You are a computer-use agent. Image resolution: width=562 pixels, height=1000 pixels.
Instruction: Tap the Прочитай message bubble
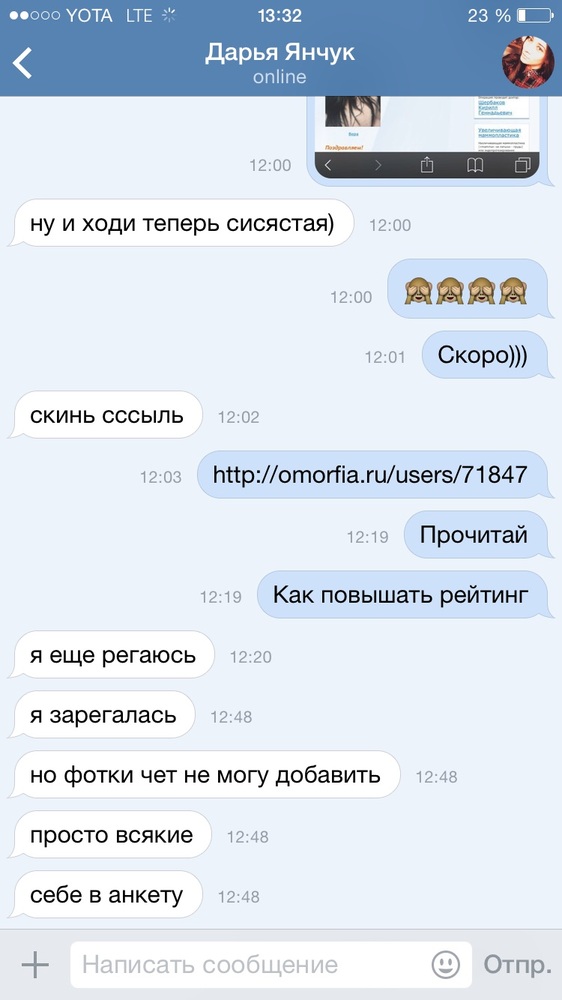pos(474,534)
